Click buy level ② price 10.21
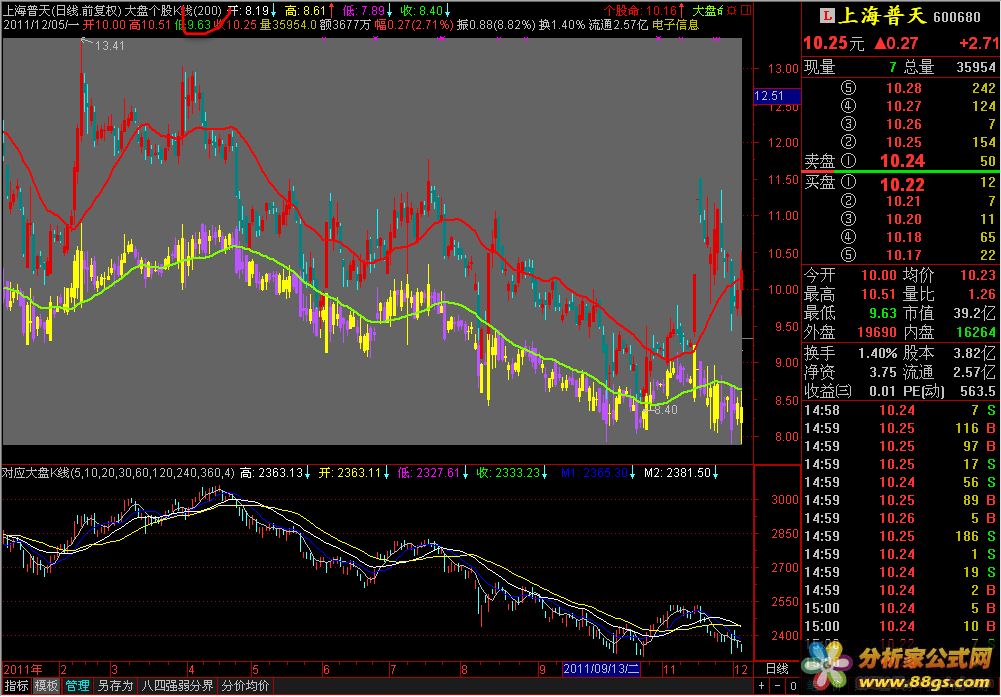The image size is (1001, 697). tap(903, 201)
